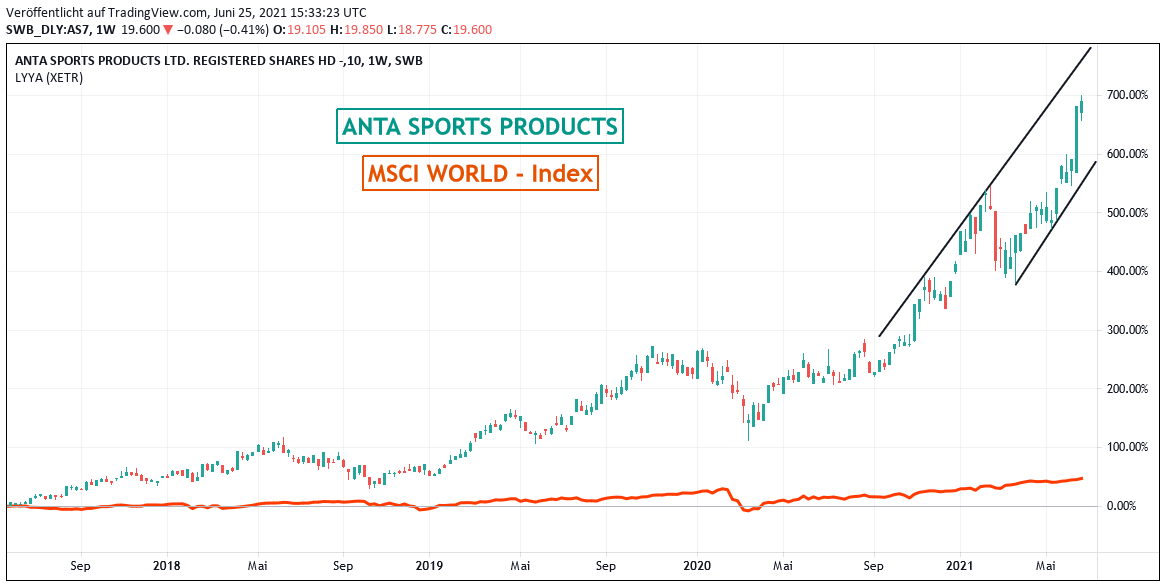Image resolution: width=1166 pixels, height=587 pixels.
Task: Click the 'Sep' time label just before 2020
Action: tap(605, 565)
